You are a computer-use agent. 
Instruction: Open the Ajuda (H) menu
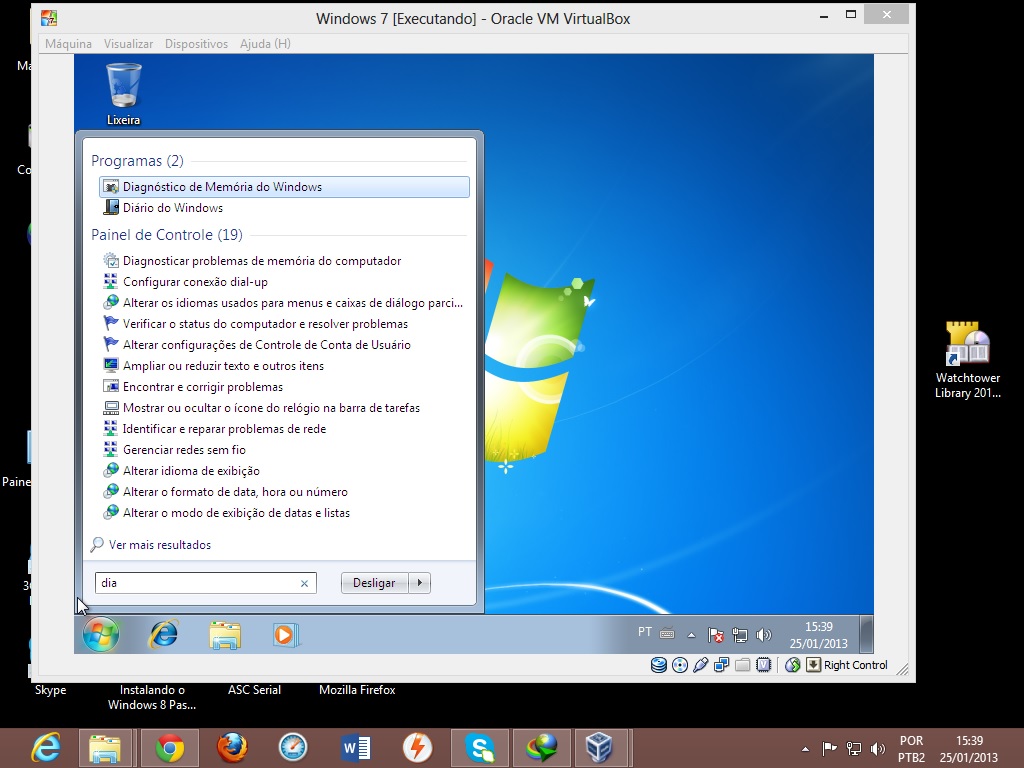[265, 44]
